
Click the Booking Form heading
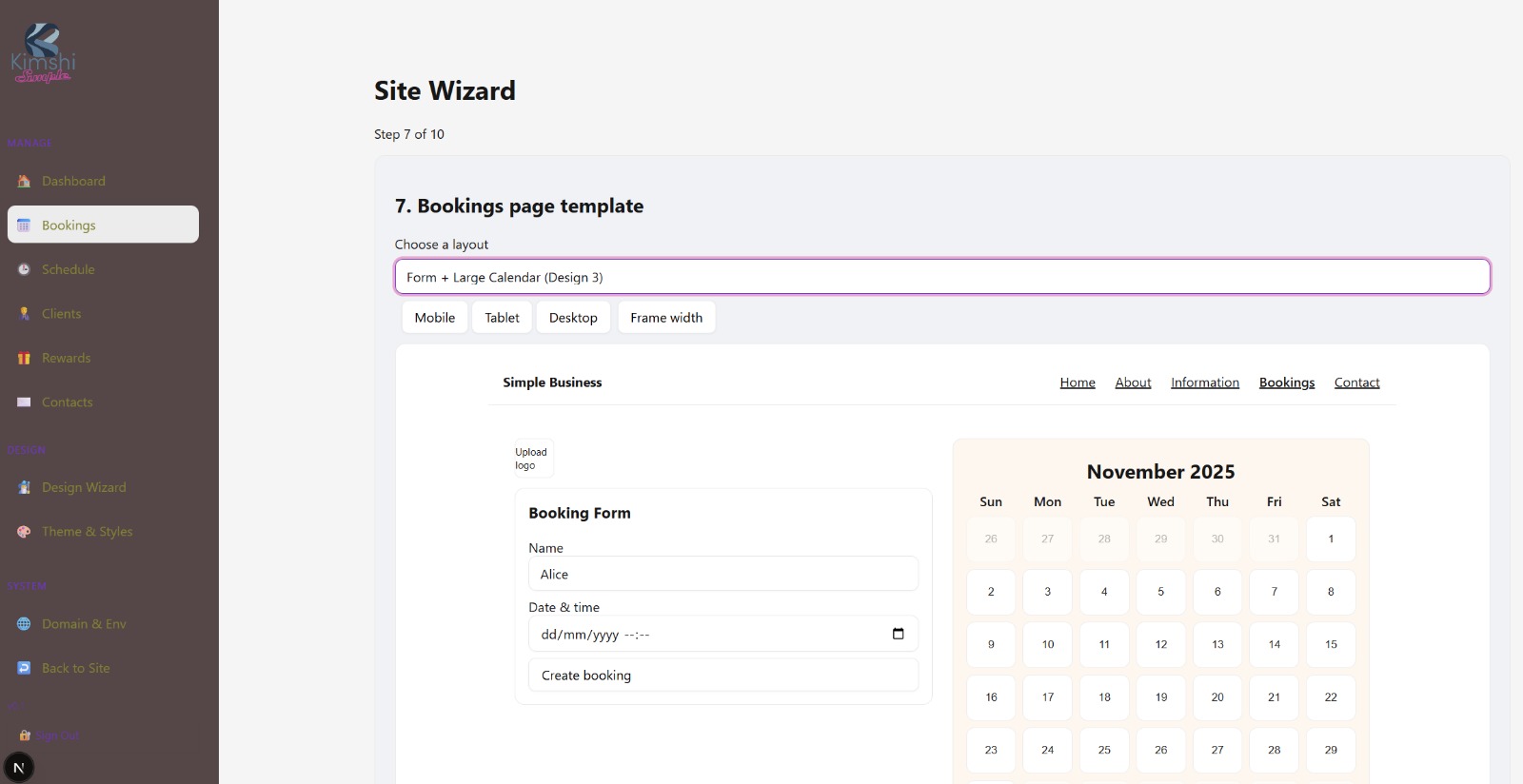tap(580, 513)
